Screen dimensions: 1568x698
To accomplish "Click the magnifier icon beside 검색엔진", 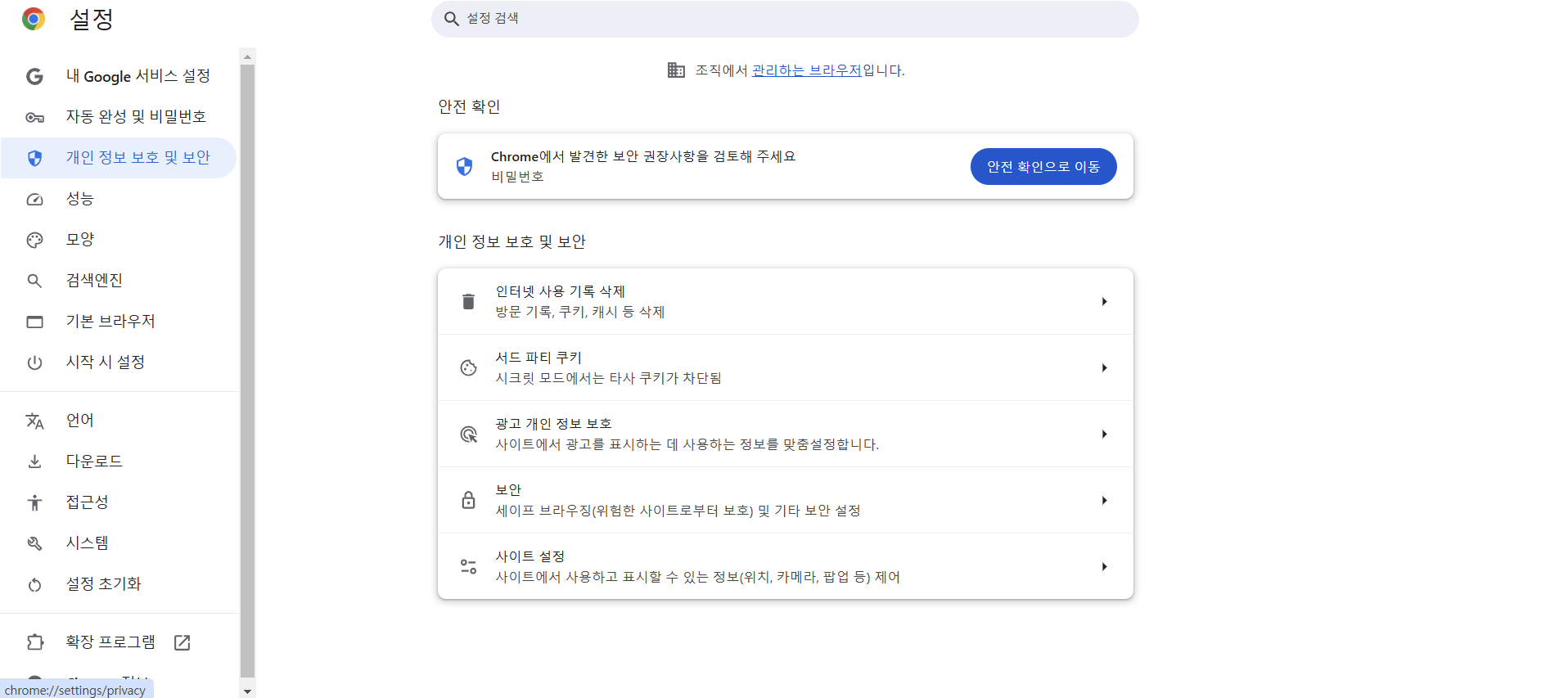I will (34, 281).
